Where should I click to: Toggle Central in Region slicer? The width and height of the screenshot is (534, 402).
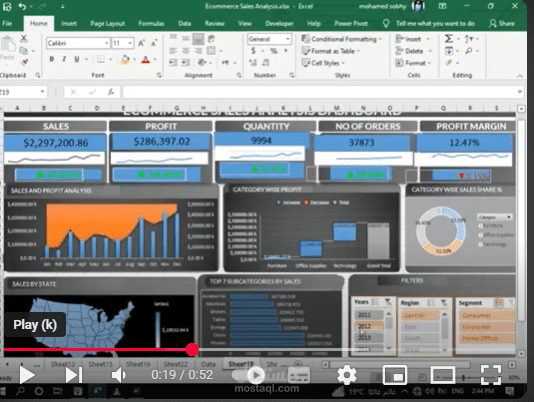point(420,315)
